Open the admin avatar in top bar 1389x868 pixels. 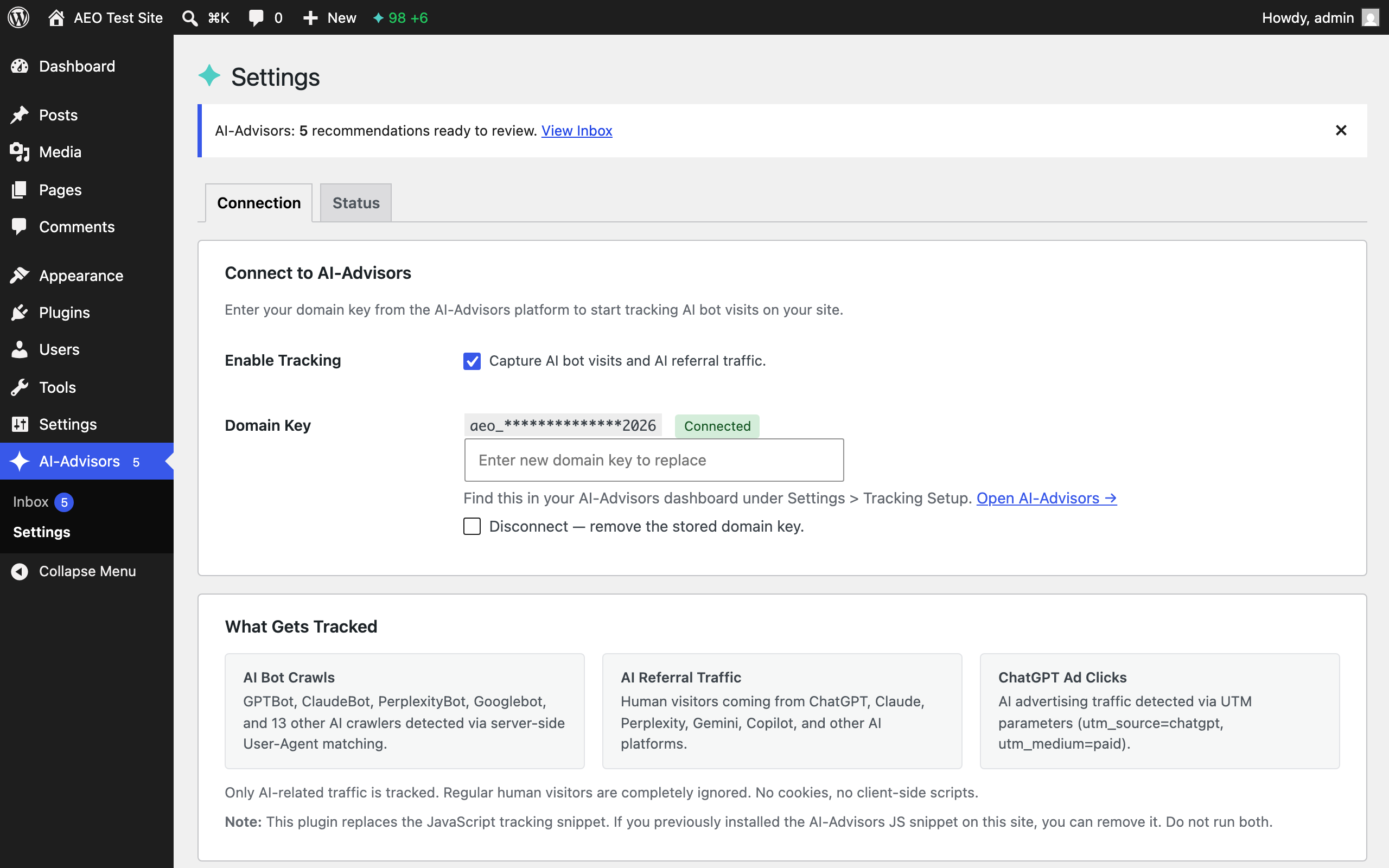(1370, 18)
